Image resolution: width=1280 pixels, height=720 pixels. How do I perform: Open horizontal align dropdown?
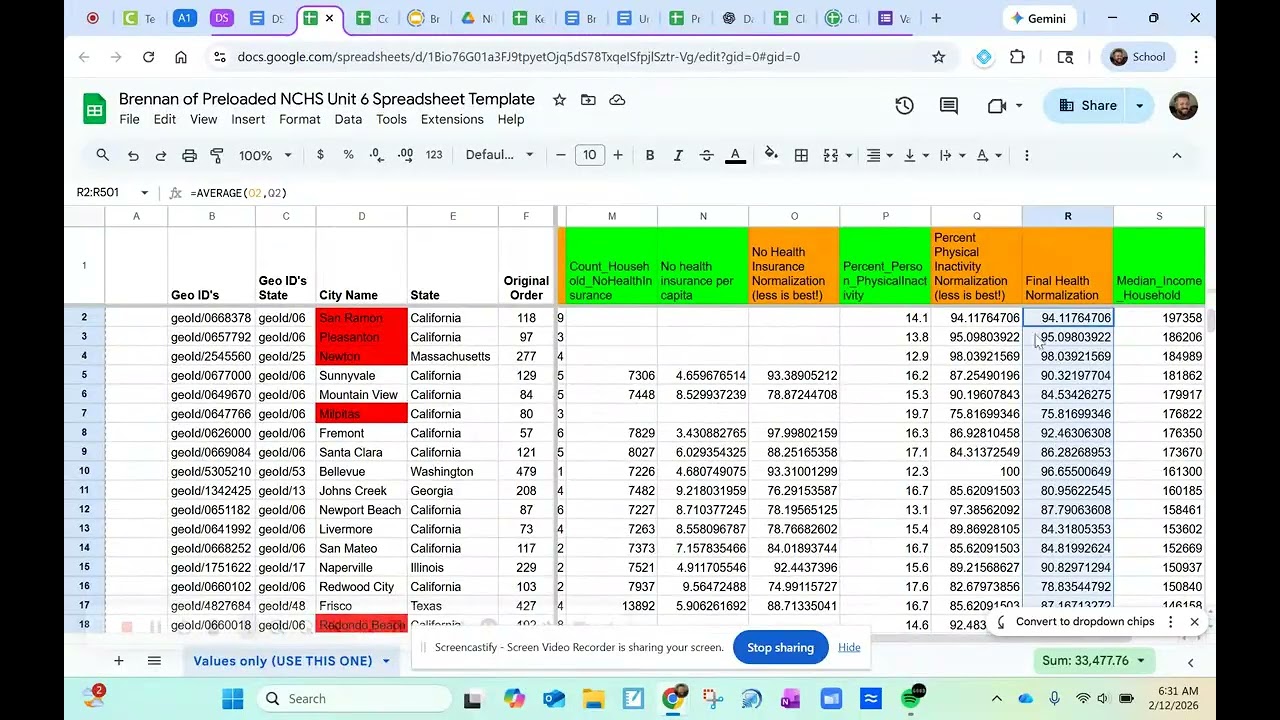coord(878,155)
